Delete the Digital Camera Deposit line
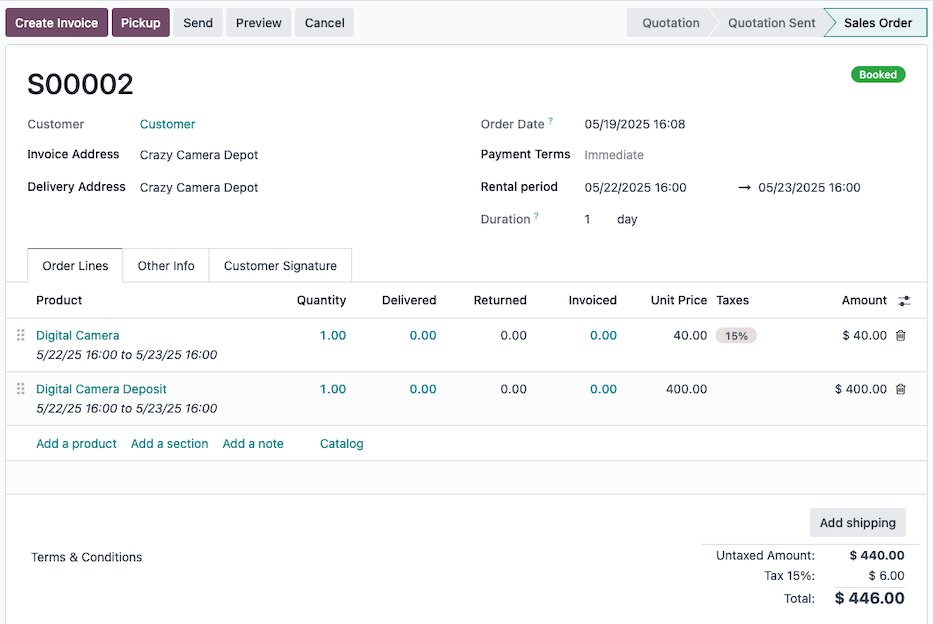The image size is (933, 624). pyautogui.click(x=900, y=389)
